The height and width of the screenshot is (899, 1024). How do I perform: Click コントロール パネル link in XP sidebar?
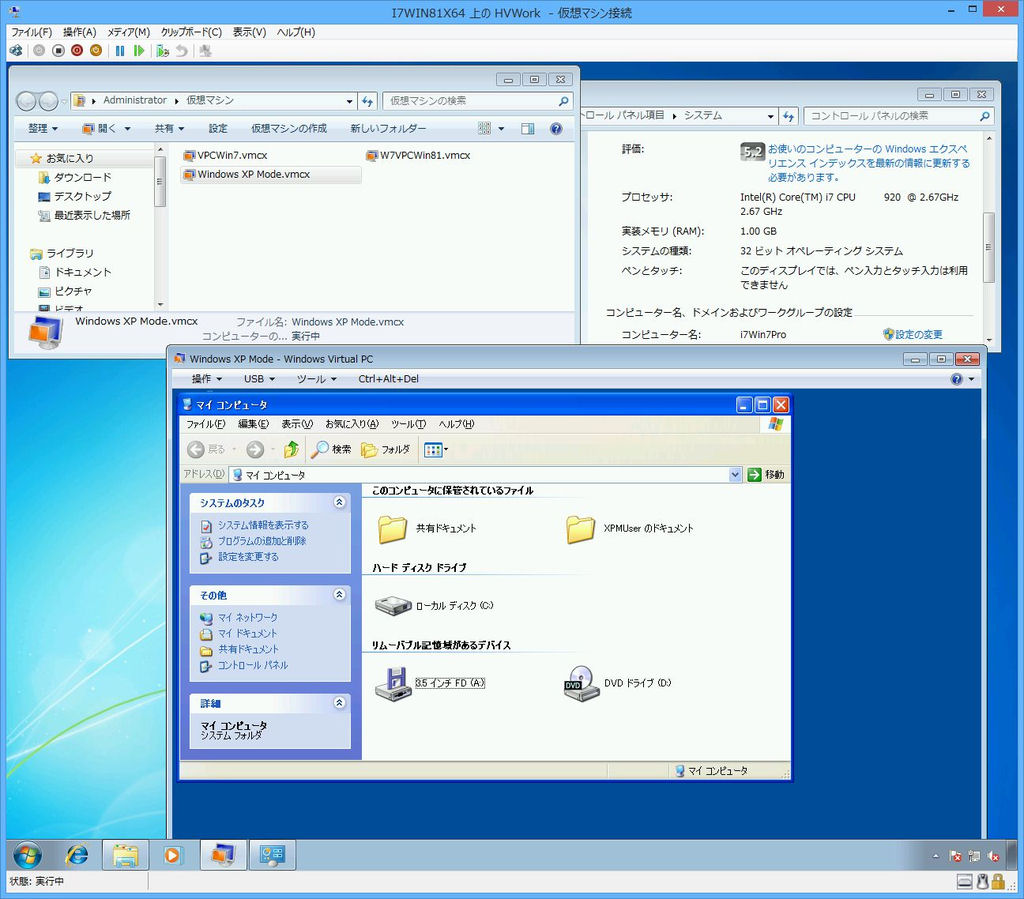tap(253, 665)
